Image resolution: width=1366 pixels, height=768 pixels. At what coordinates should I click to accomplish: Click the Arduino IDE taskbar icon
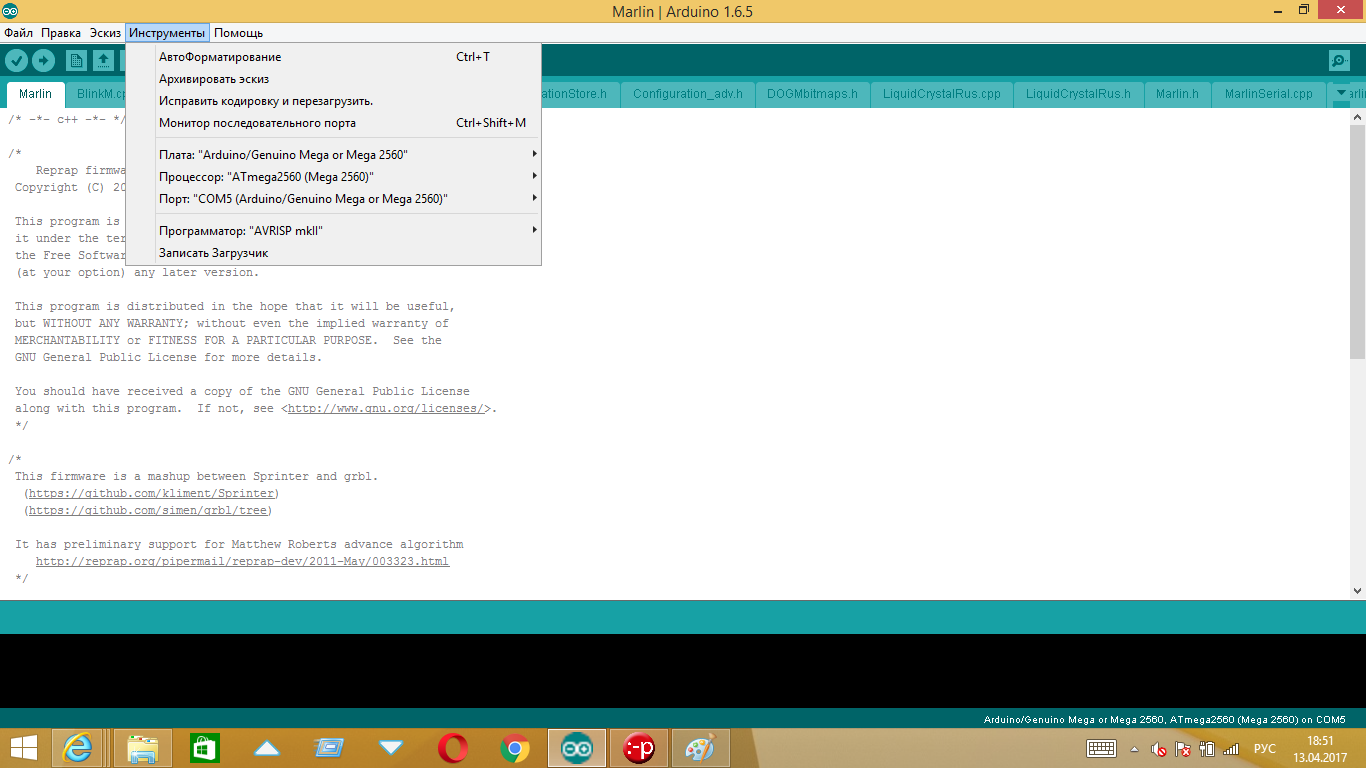(x=577, y=748)
